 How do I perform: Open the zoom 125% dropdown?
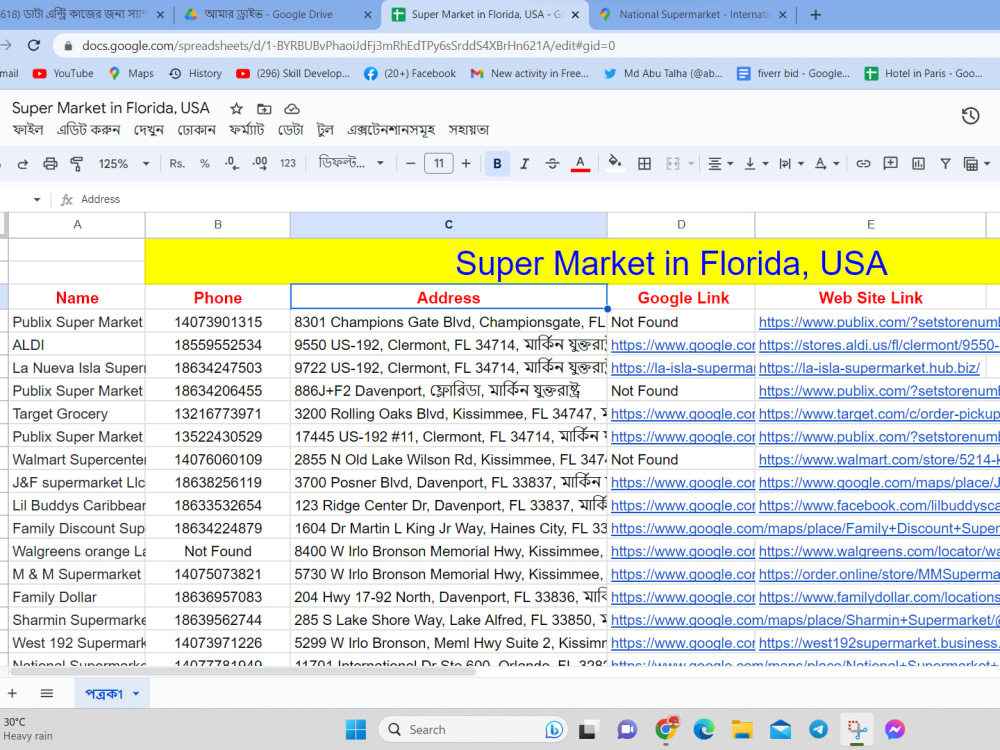pyautogui.click(x=124, y=164)
